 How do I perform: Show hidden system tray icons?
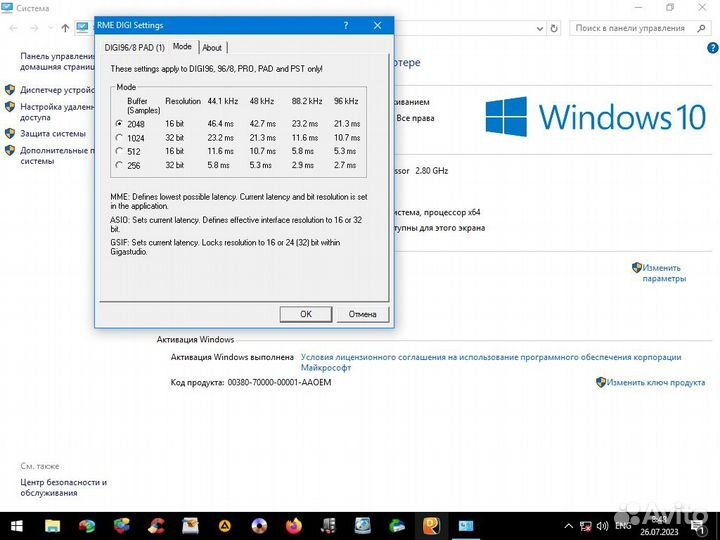coord(570,525)
